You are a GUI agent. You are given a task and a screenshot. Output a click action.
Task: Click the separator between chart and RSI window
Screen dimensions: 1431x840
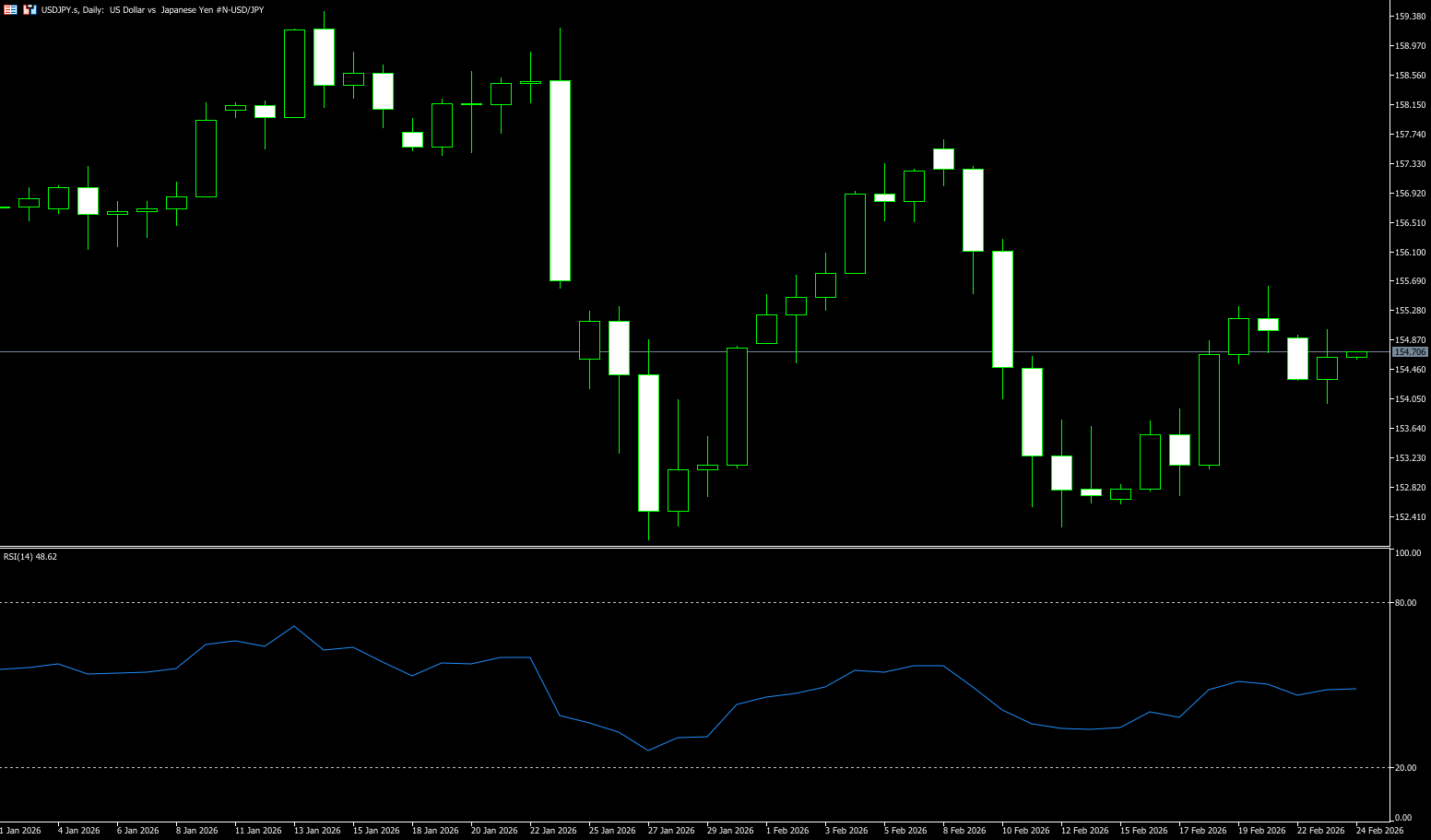[692, 548]
